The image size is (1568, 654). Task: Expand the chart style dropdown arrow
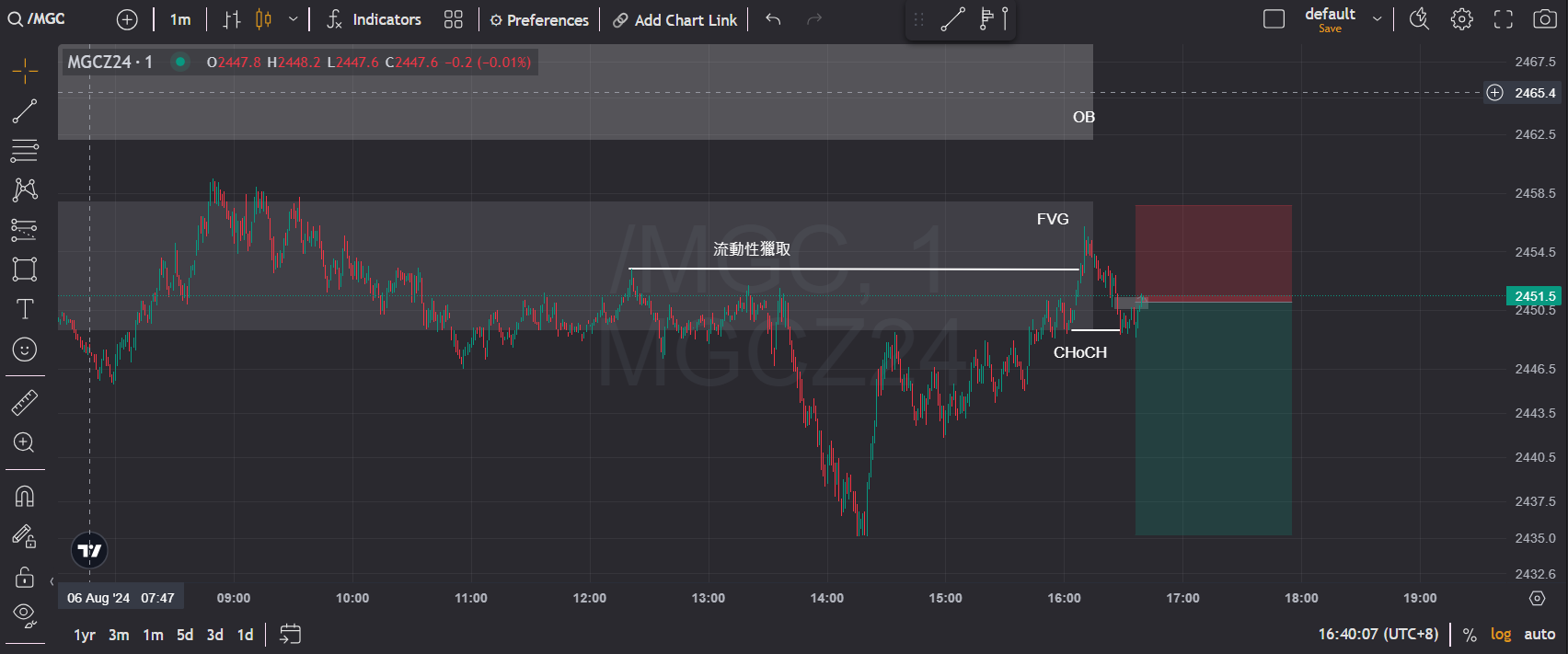click(x=293, y=19)
